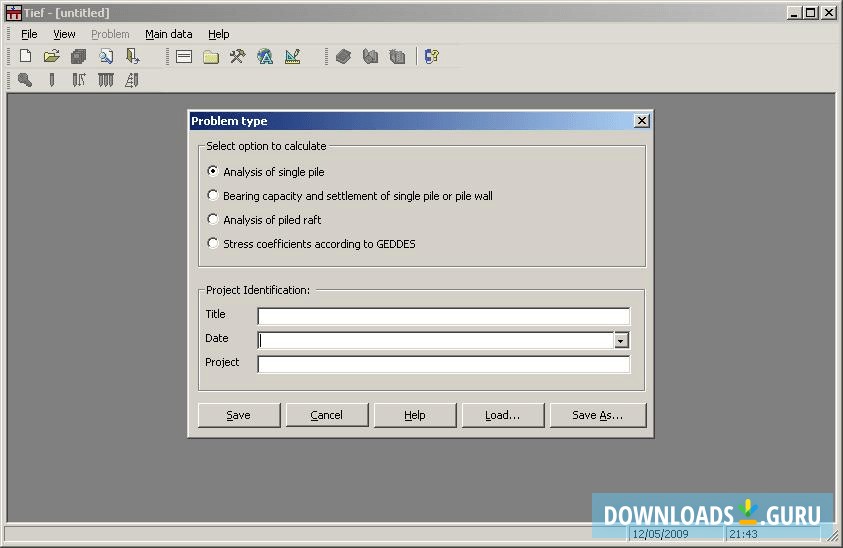Image resolution: width=843 pixels, height=548 pixels.
Task: Click the globe with letter A icon
Action: pyautogui.click(x=265, y=57)
